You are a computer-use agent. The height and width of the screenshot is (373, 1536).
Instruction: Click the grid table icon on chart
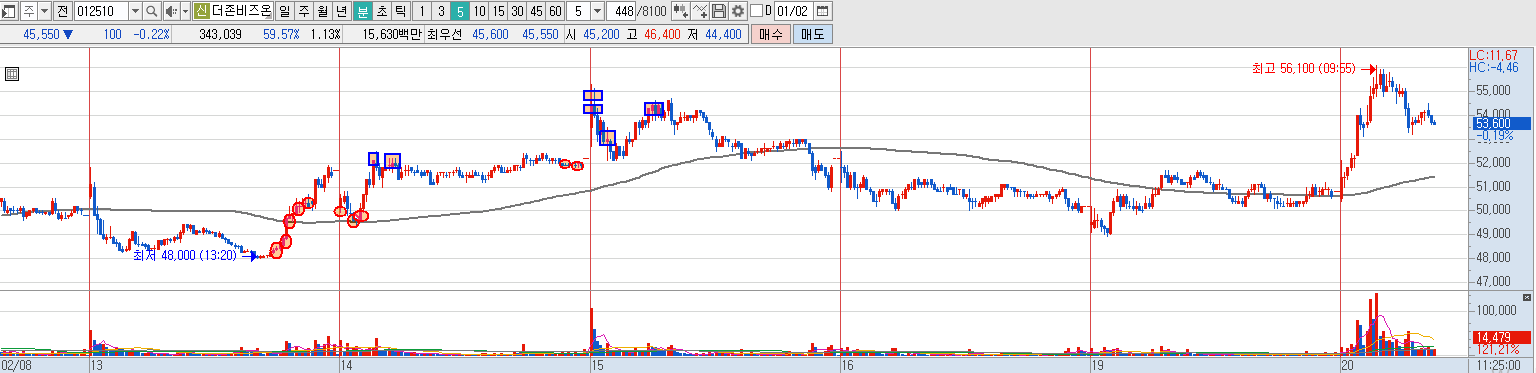(x=12, y=74)
